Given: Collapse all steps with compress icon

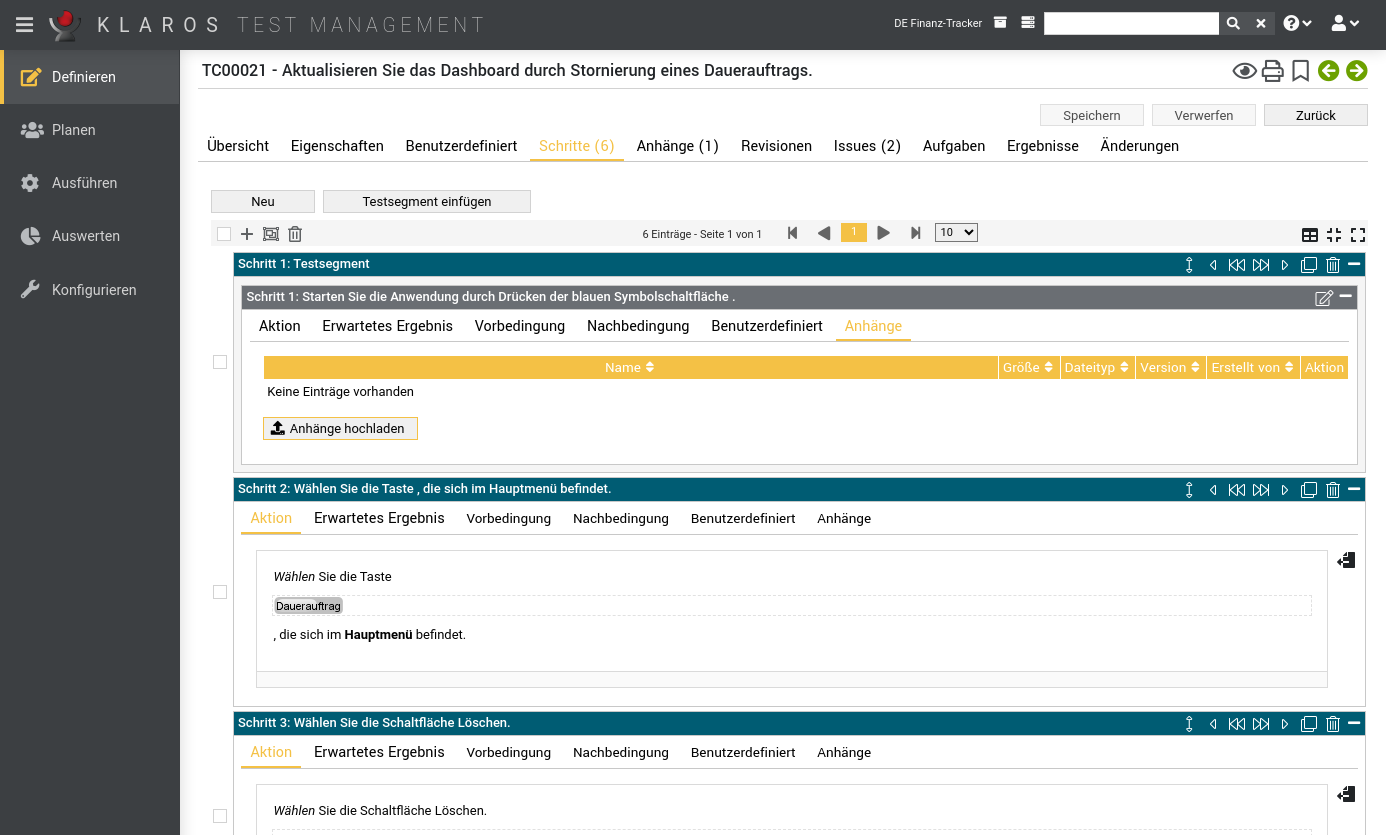Looking at the screenshot, I should point(1334,235).
